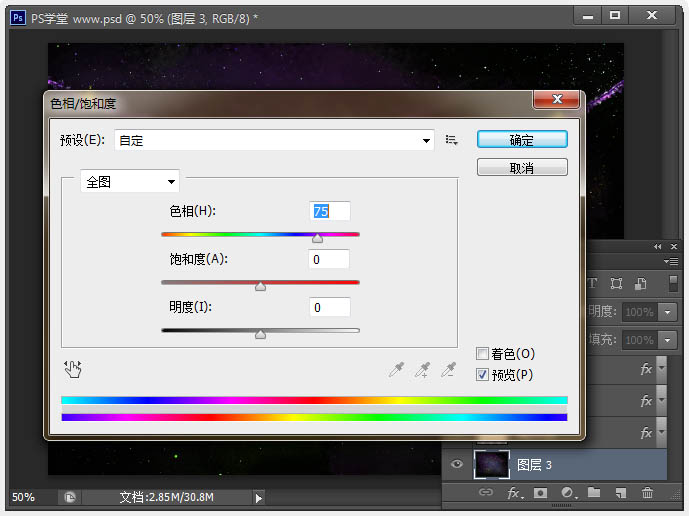Open the 全图 channel range dropdown

[x=130, y=182]
